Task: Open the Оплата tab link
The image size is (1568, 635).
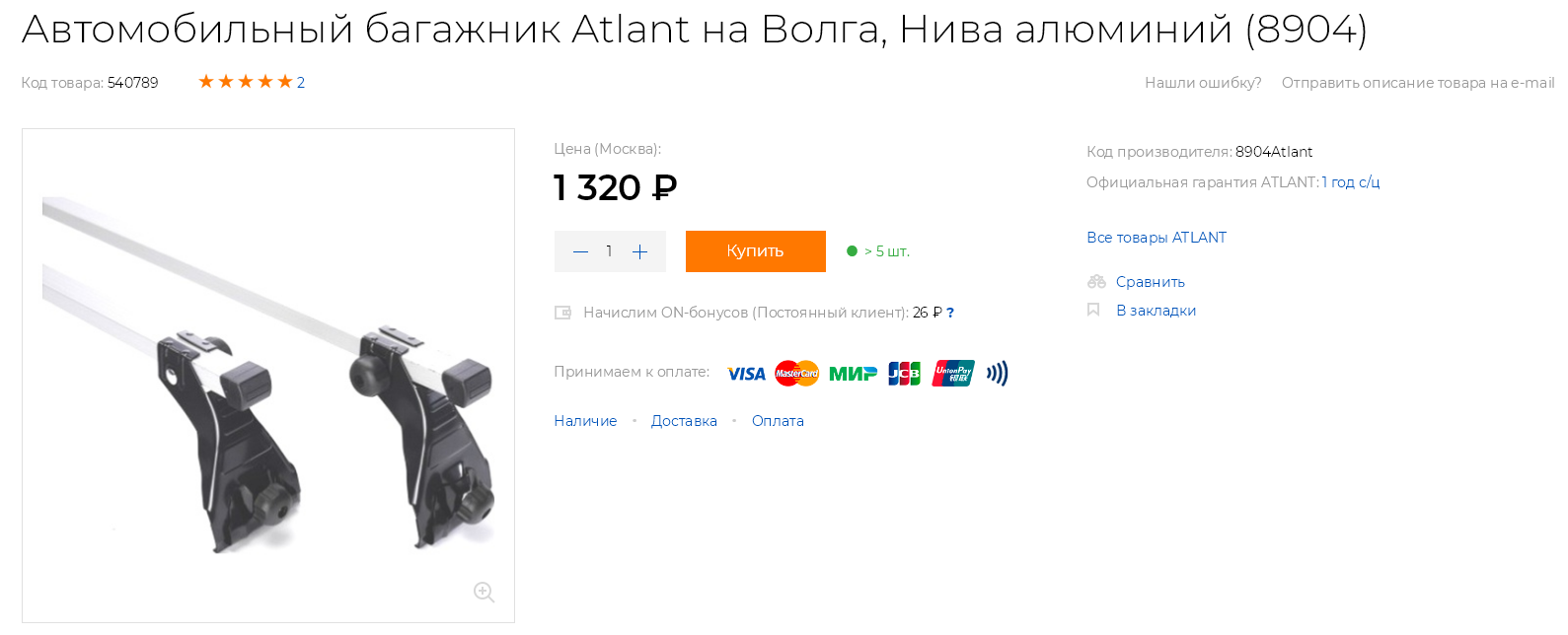Action: click(x=778, y=421)
